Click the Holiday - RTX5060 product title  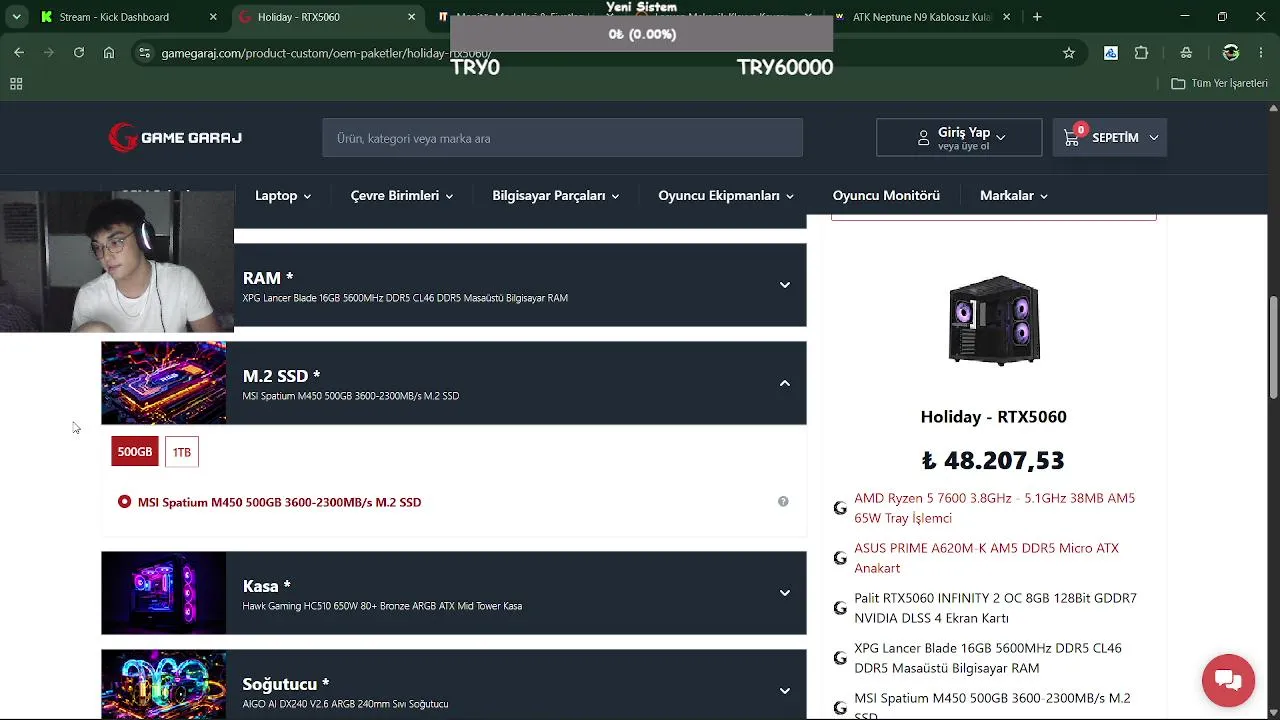tap(993, 417)
